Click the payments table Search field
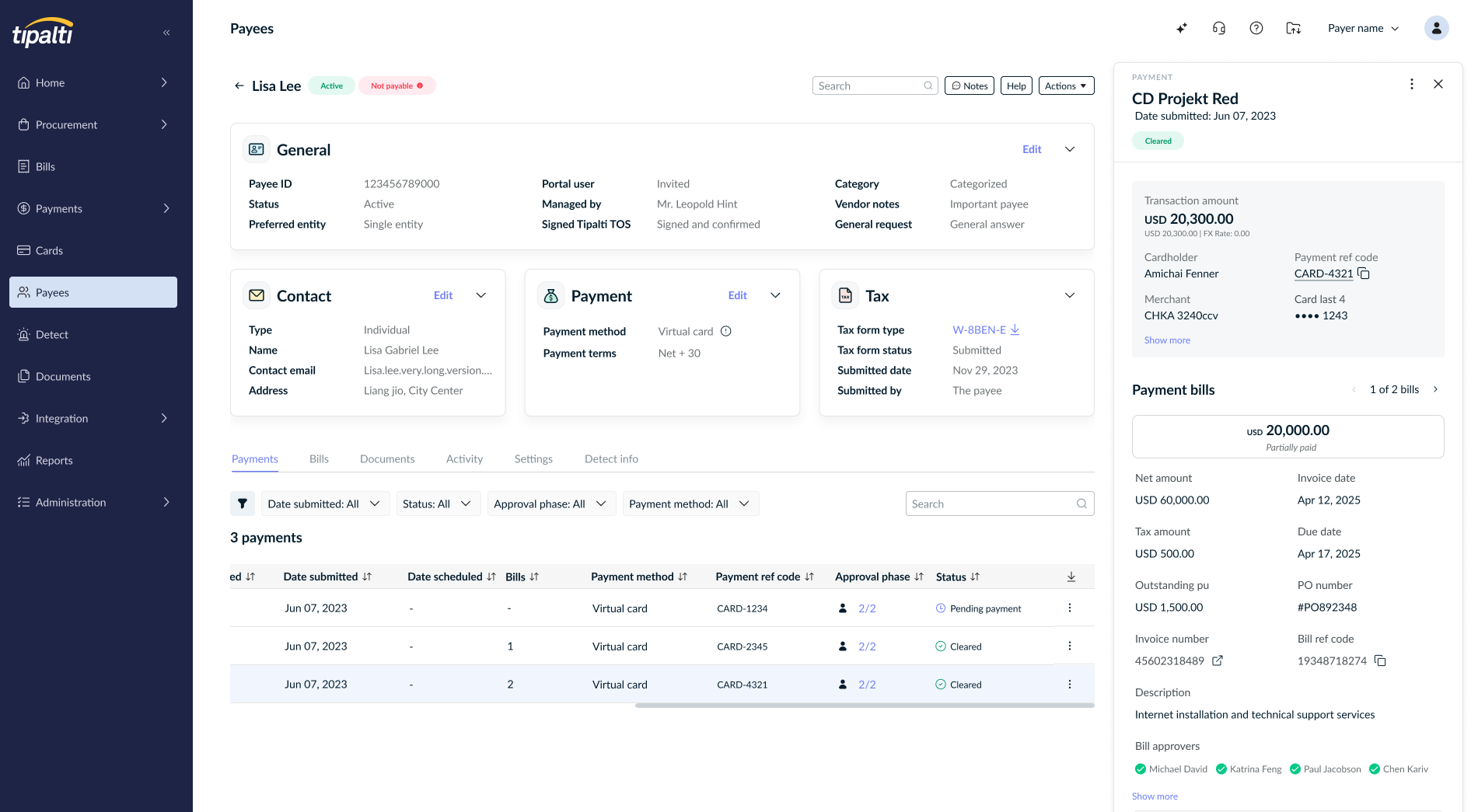The image size is (1471, 812). [x=1000, y=504]
